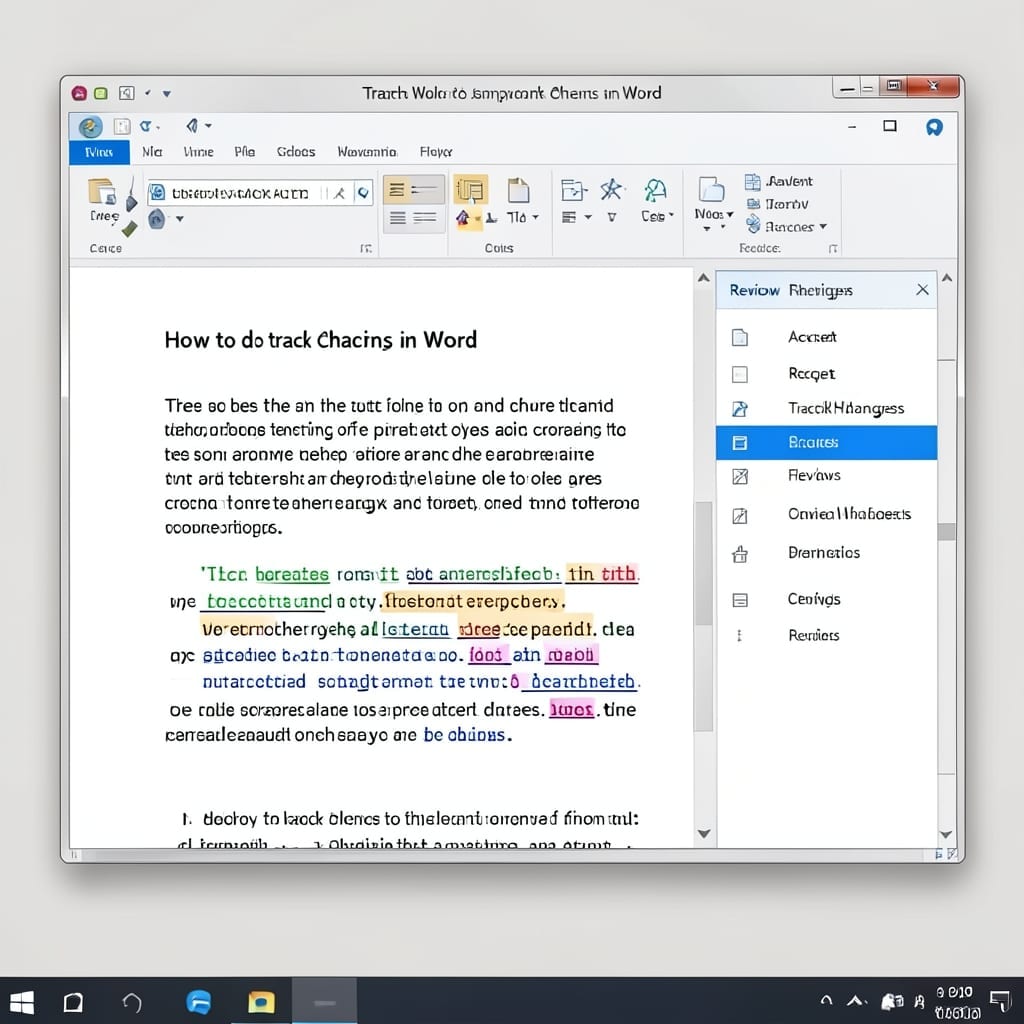Image resolution: width=1024 pixels, height=1024 pixels.
Task: Click the 'Aavlent' ribbon button
Action: pyautogui.click(x=778, y=182)
